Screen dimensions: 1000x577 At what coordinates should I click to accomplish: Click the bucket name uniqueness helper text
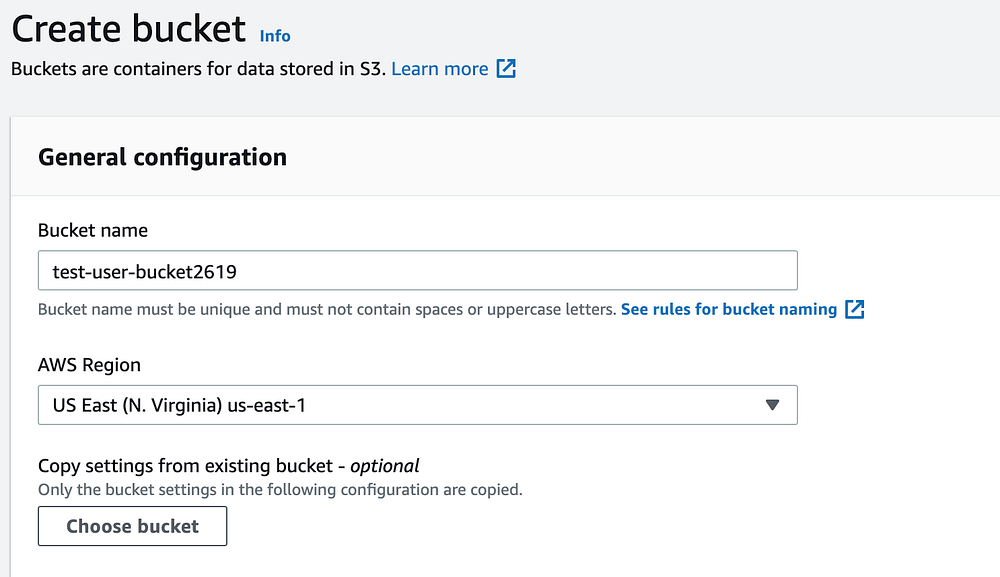(x=325, y=309)
